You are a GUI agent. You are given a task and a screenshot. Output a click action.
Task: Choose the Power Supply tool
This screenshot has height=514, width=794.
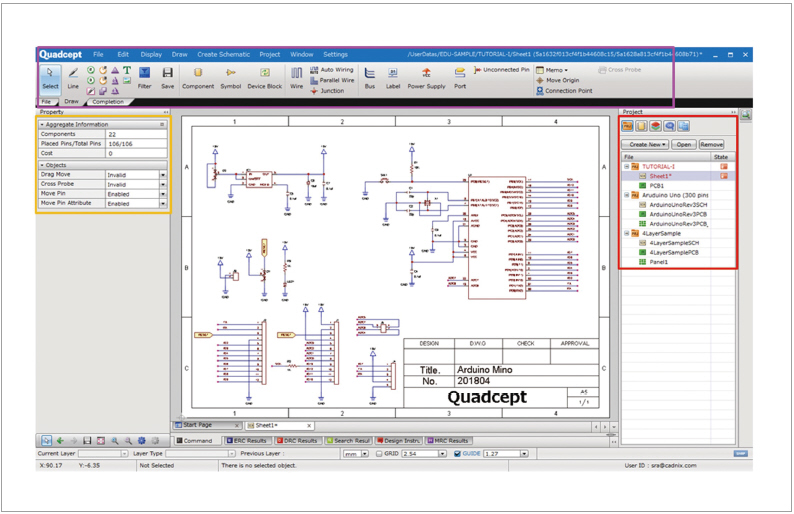click(426, 77)
